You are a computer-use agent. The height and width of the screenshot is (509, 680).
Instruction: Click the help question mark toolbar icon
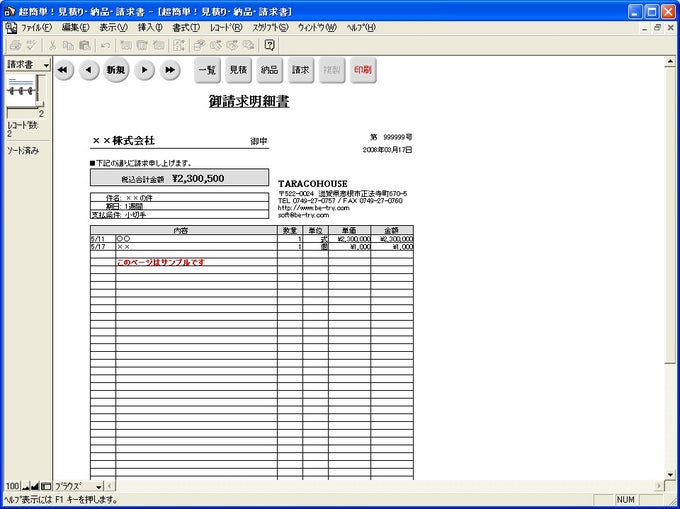point(269,45)
